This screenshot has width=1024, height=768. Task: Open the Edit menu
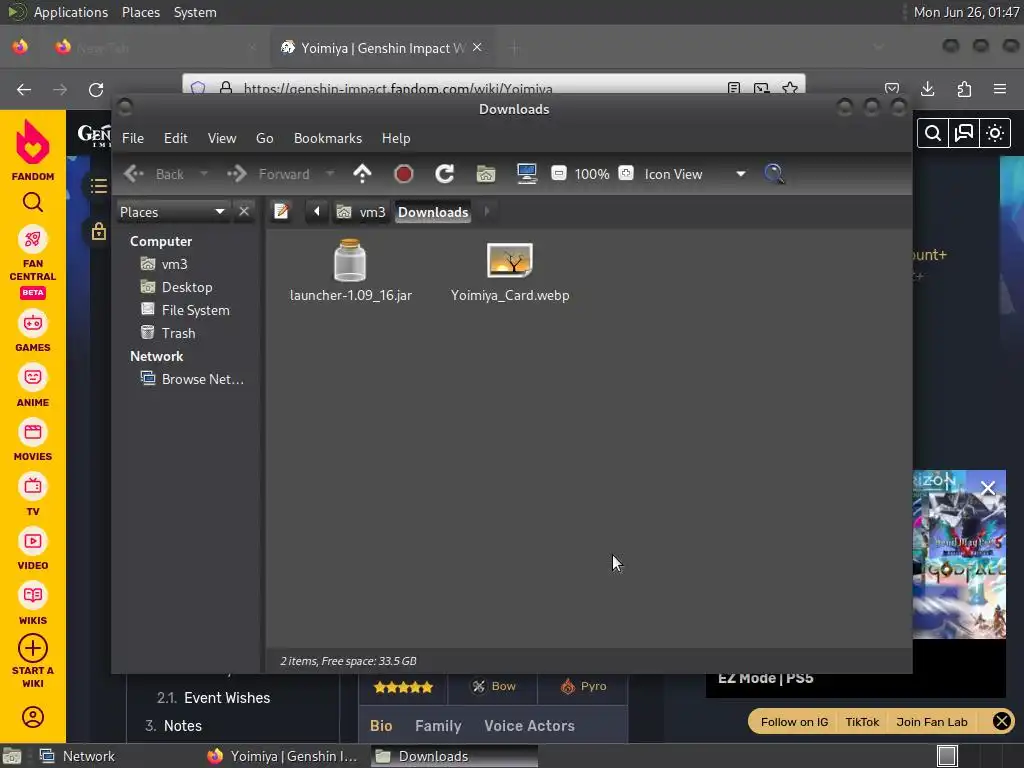(x=176, y=138)
